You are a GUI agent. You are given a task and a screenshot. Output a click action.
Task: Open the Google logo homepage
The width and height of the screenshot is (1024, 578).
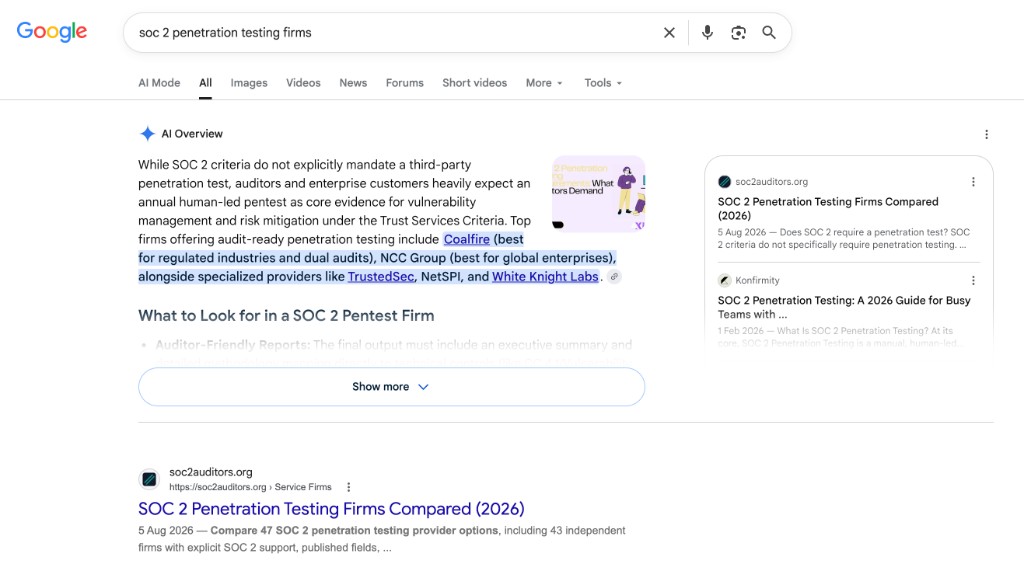52,31
